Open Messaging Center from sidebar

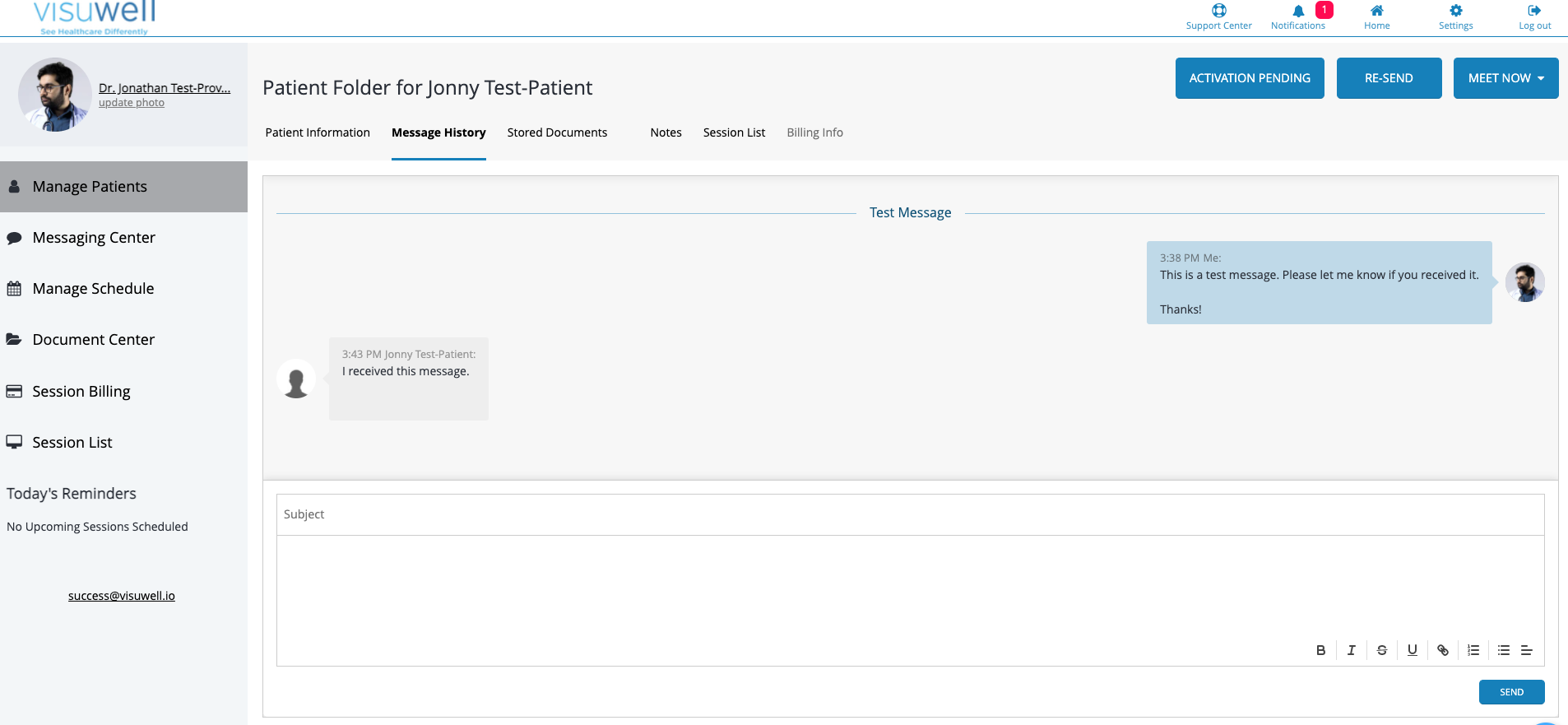[94, 238]
